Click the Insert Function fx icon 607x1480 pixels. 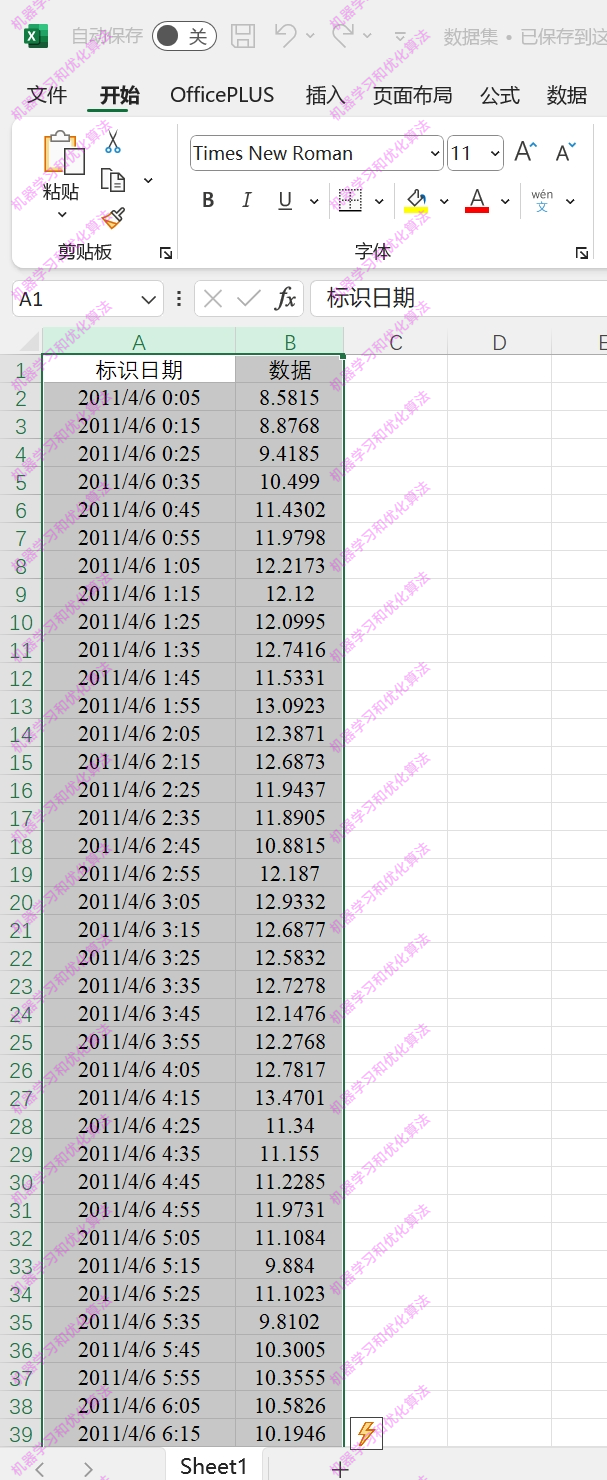tap(286, 298)
